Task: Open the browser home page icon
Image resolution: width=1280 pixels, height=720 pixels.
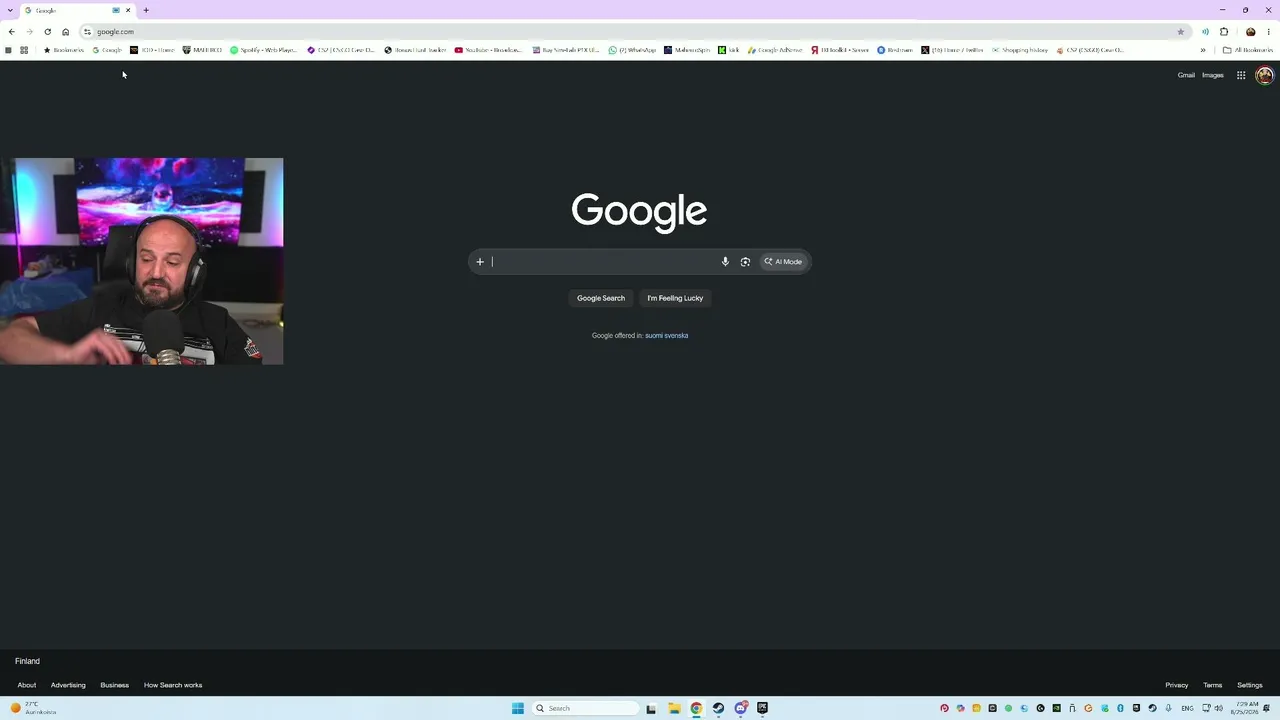Action: 66,32
